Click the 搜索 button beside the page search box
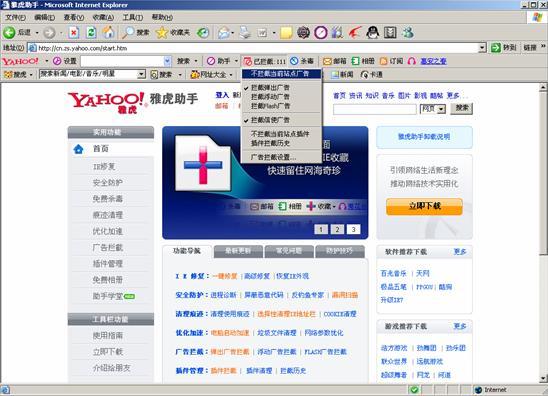Image resolution: width=548 pixels, height=396 pixels. click(461, 108)
